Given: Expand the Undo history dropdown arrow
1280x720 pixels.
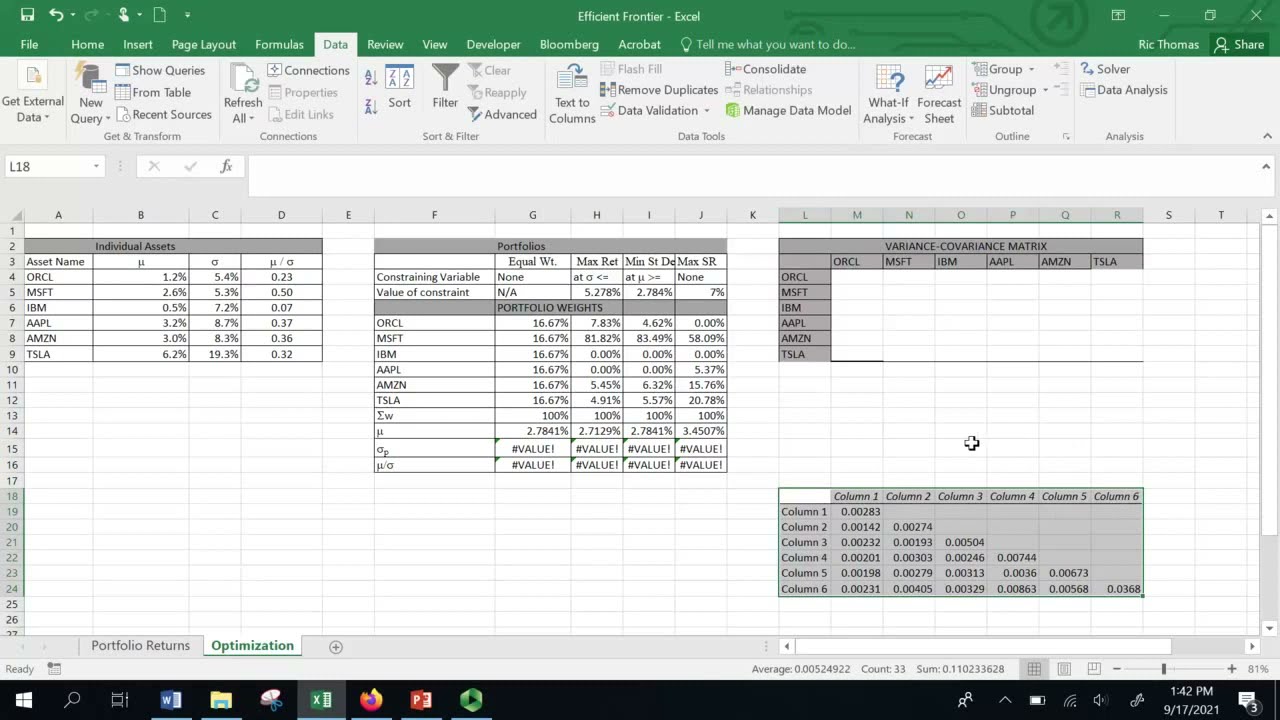Looking at the screenshot, I should (72, 15).
